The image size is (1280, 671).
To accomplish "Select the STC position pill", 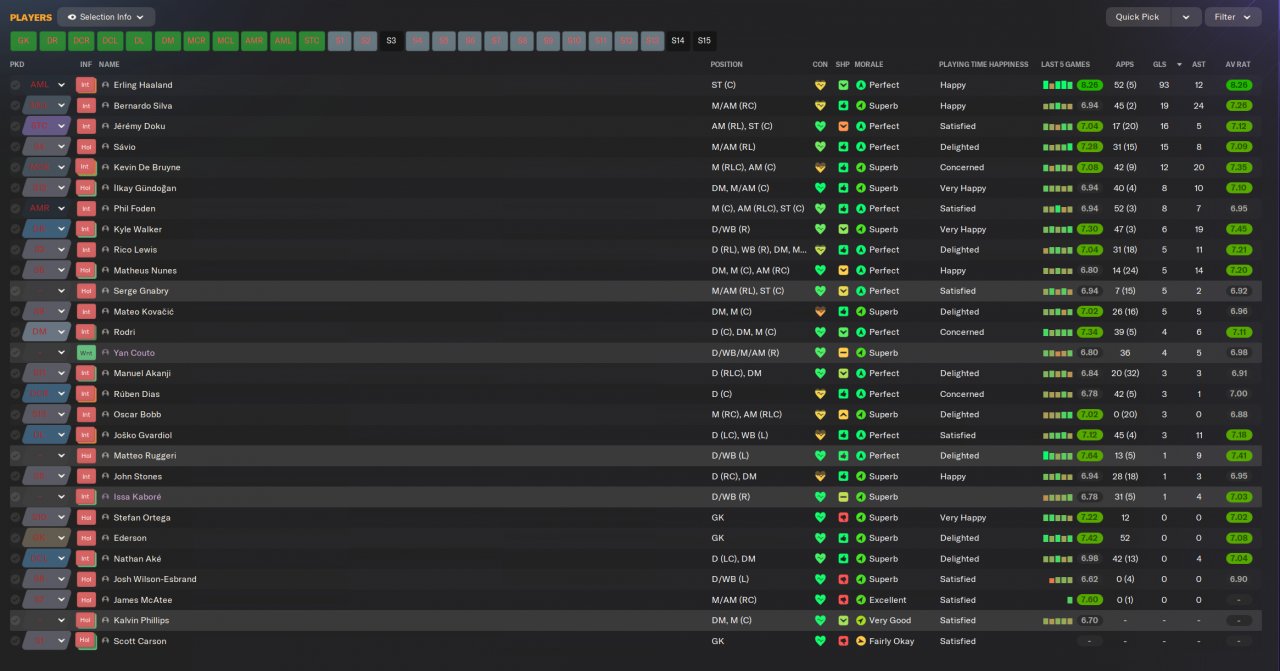I will 312,41.
